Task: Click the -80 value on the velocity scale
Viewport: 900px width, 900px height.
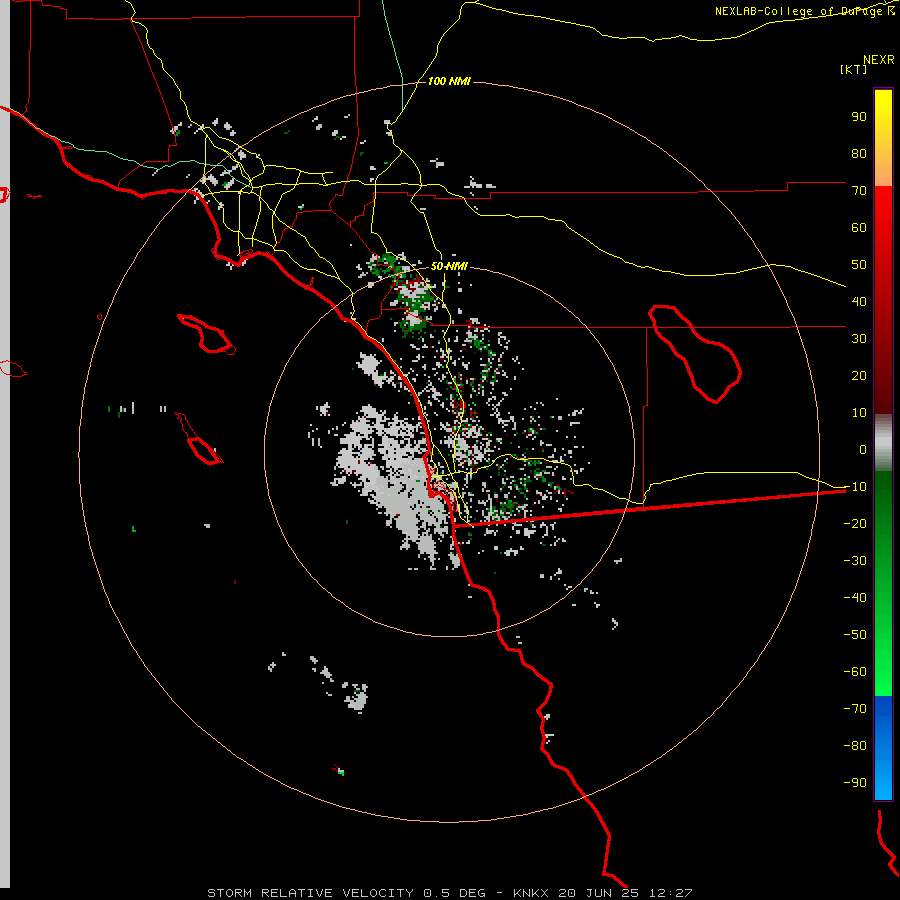Action: [x=855, y=746]
